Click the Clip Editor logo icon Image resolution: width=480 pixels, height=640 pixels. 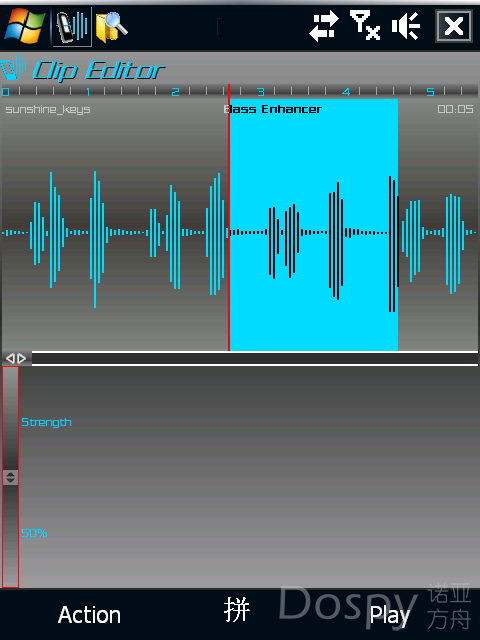point(13,68)
